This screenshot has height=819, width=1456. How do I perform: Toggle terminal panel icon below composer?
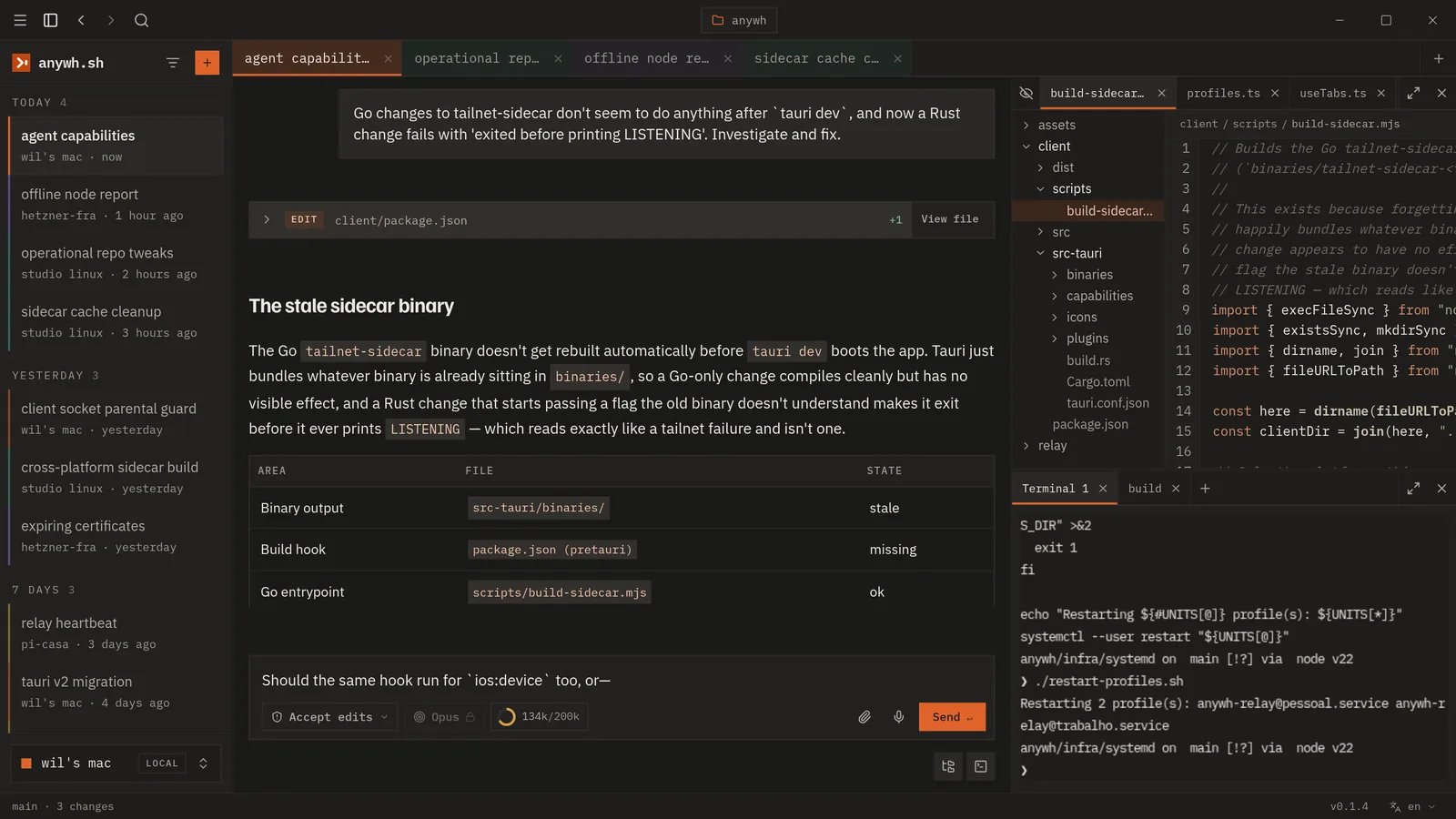(x=981, y=766)
